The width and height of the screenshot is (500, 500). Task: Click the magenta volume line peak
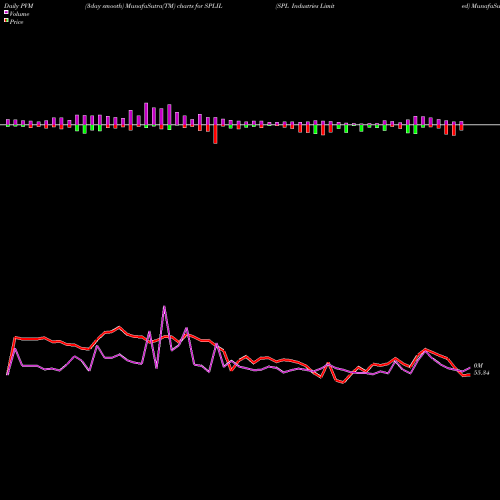(x=164, y=307)
